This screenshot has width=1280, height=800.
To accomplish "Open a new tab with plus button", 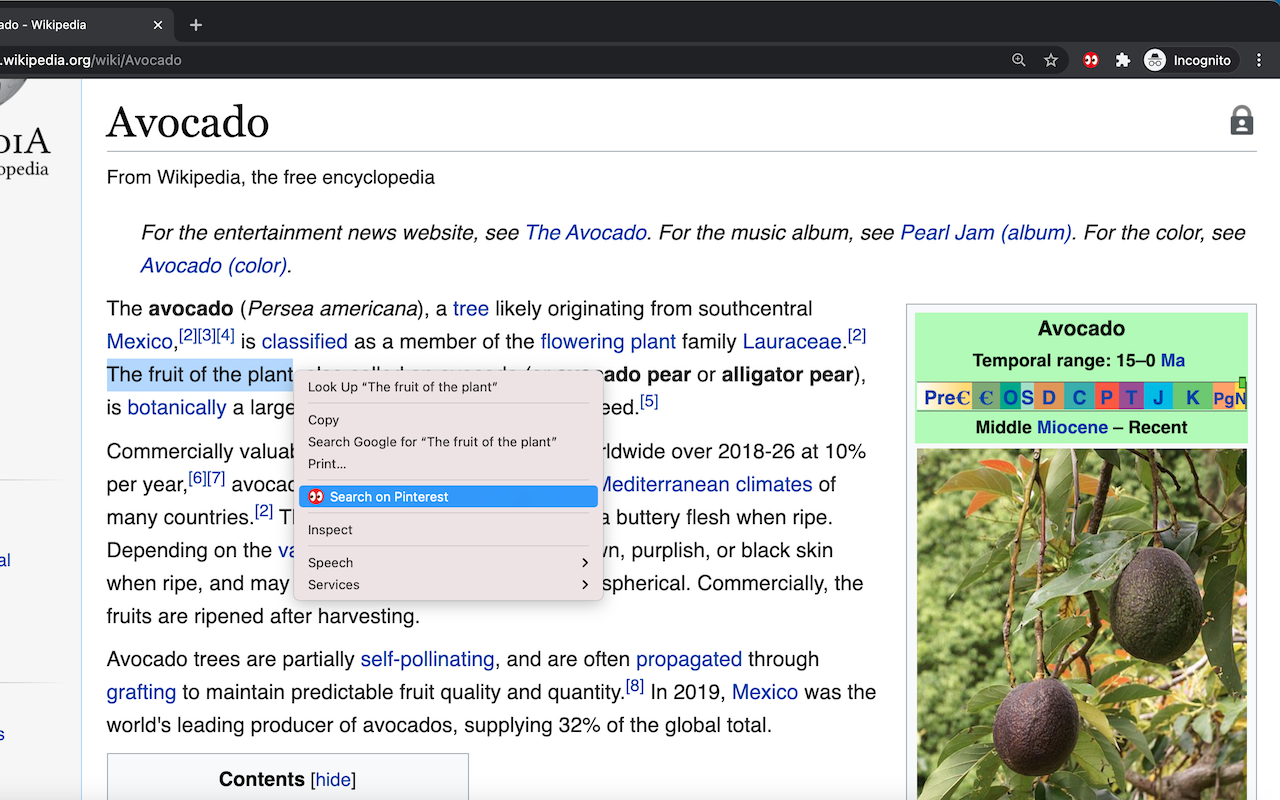I will 196,25.
